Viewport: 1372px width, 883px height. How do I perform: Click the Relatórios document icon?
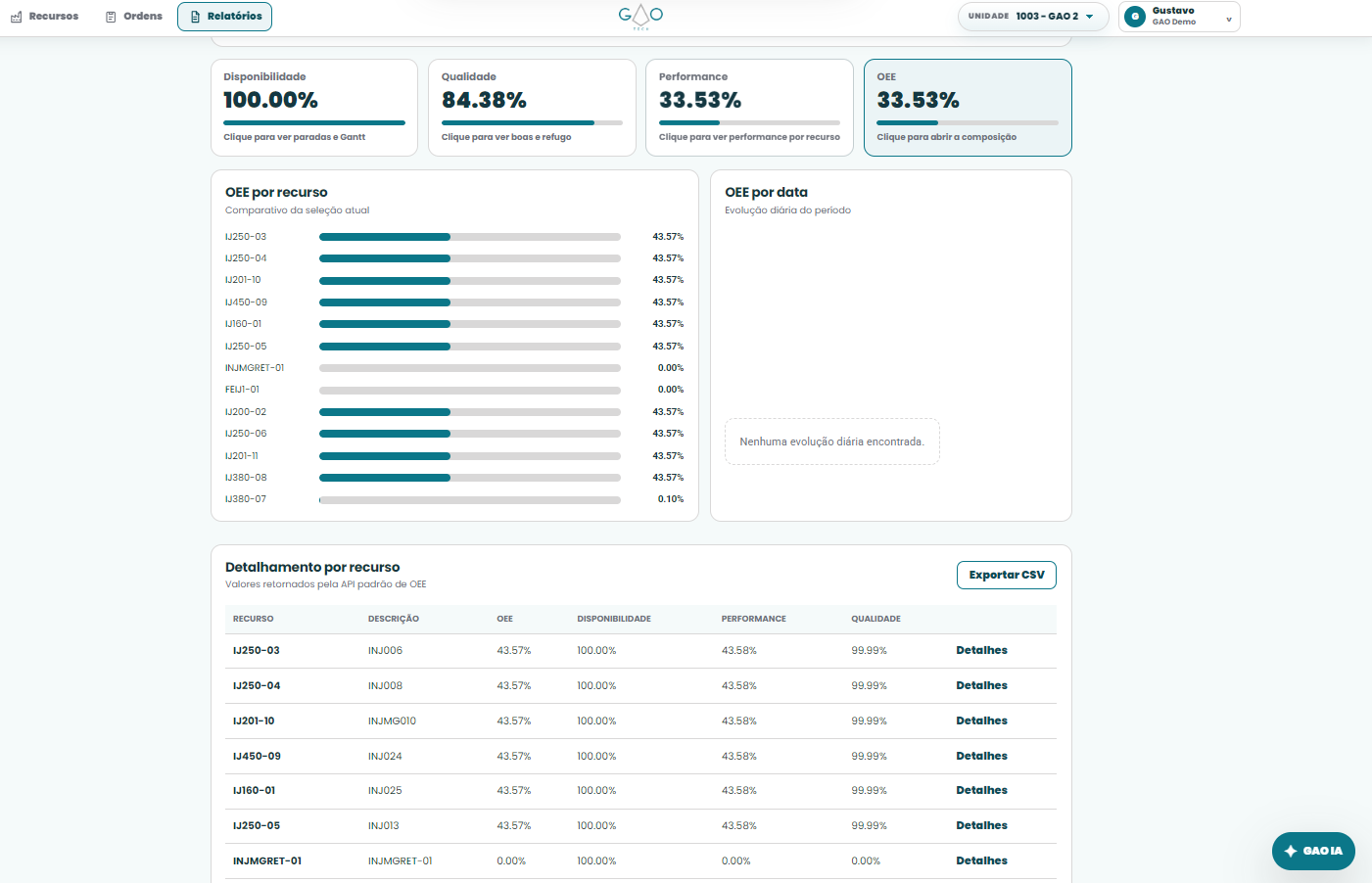coord(195,17)
